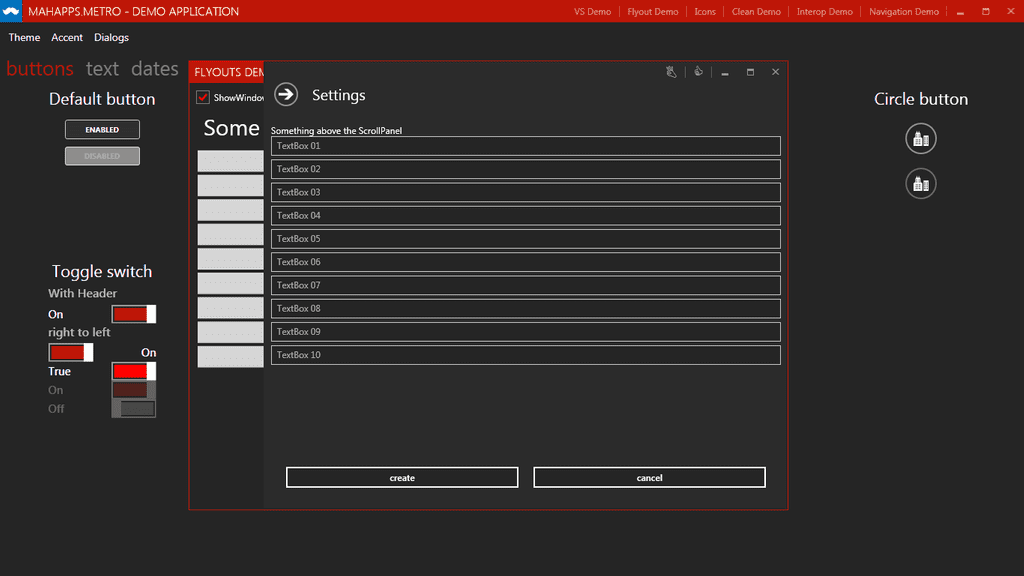Click into the TextBox 01 field
Image resolution: width=1024 pixels, height=576 pixels.
(x=525, y=146)
